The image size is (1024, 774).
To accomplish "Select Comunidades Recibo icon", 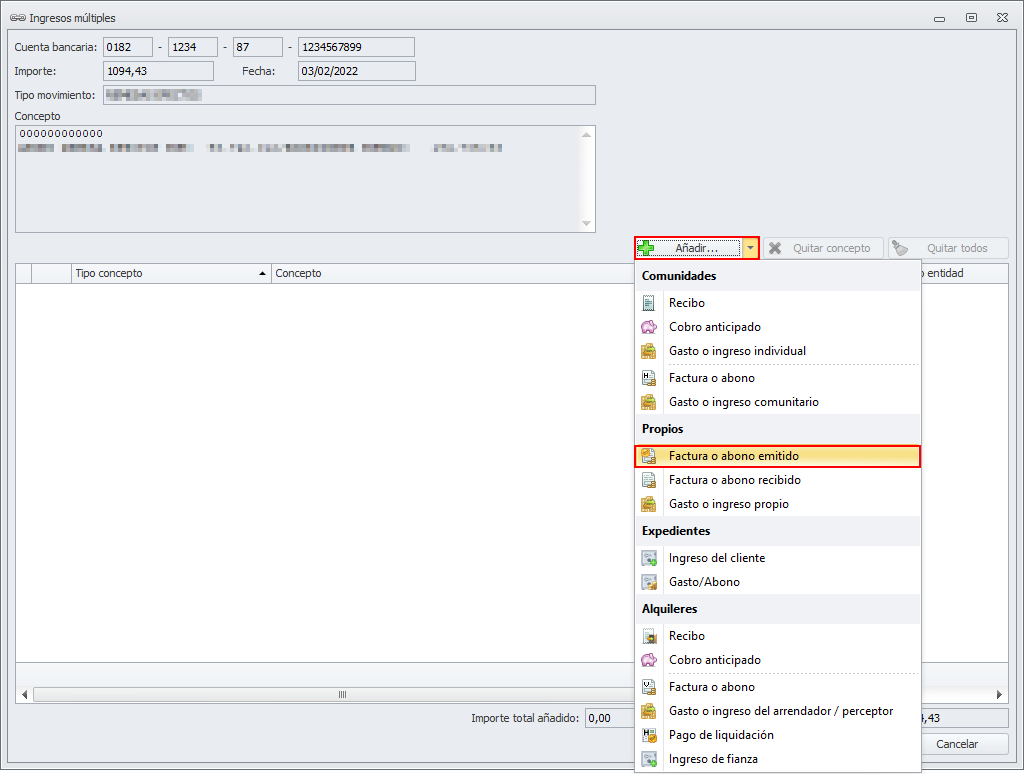I will [x=648, y=303].
